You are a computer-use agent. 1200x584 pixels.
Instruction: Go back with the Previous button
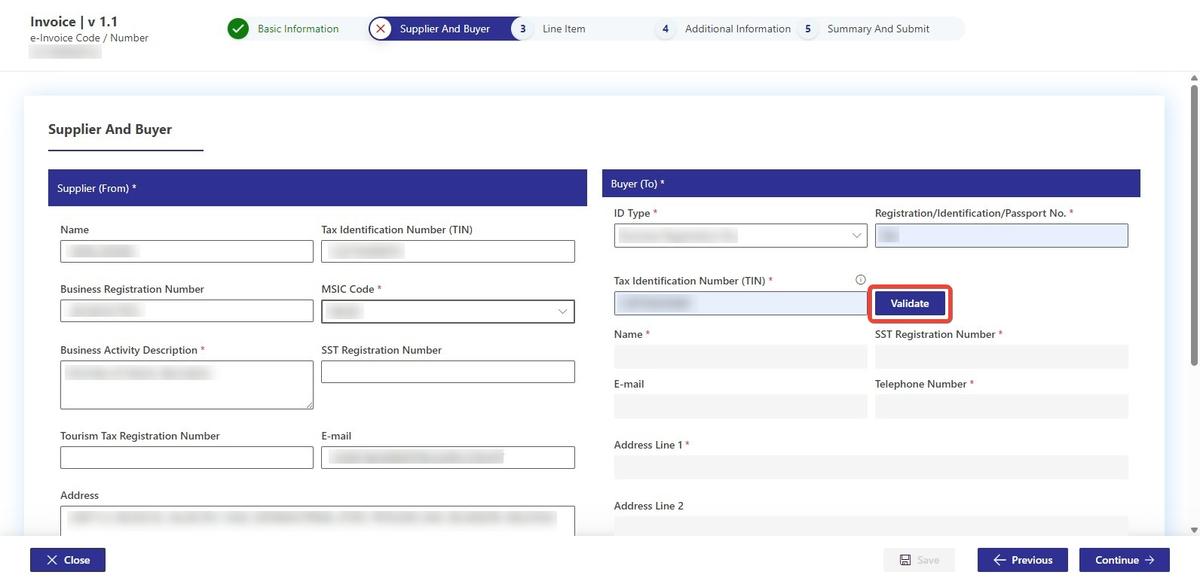[x=1022, y=560]
